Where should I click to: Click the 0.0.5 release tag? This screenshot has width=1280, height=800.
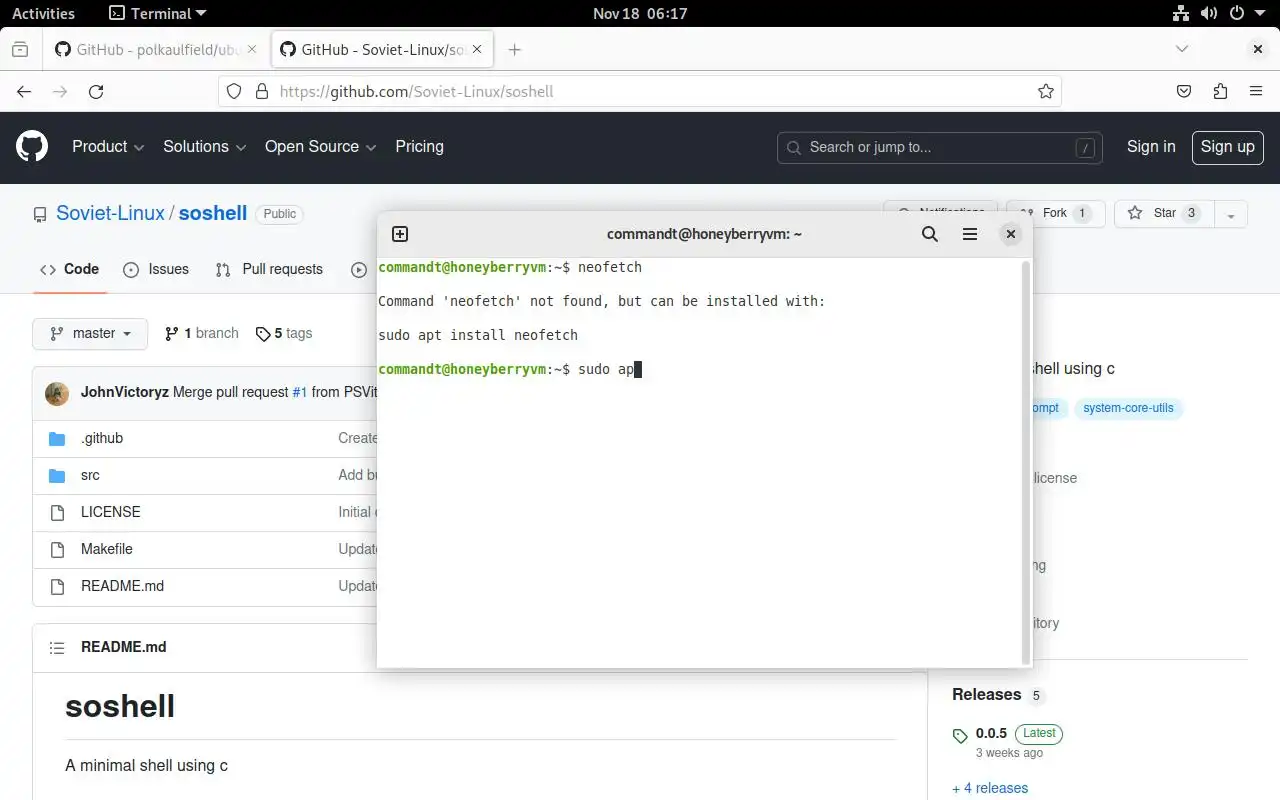point(991,733)
